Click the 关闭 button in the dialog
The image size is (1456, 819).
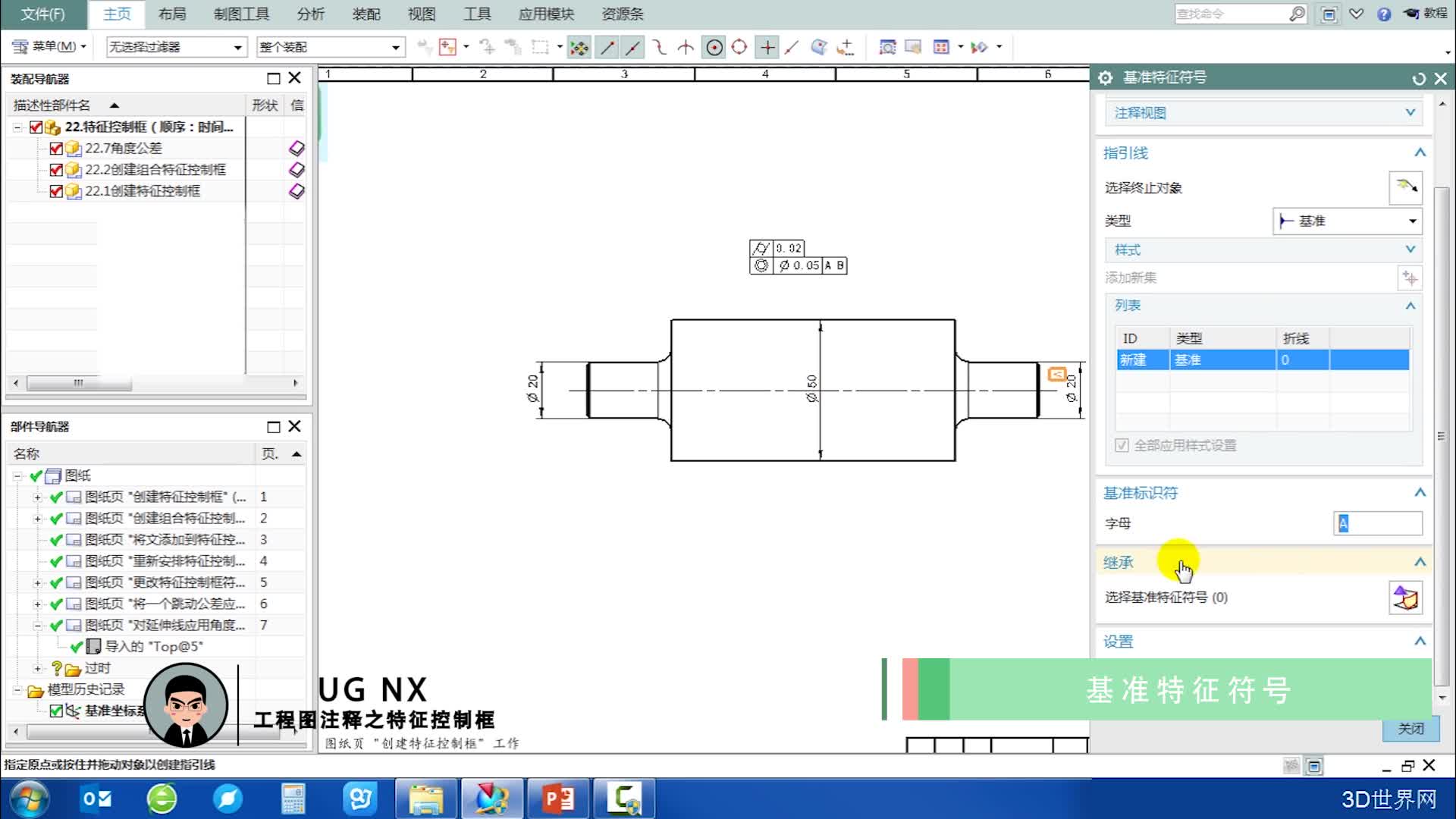pyautogui.click(x=1410, y=728)
